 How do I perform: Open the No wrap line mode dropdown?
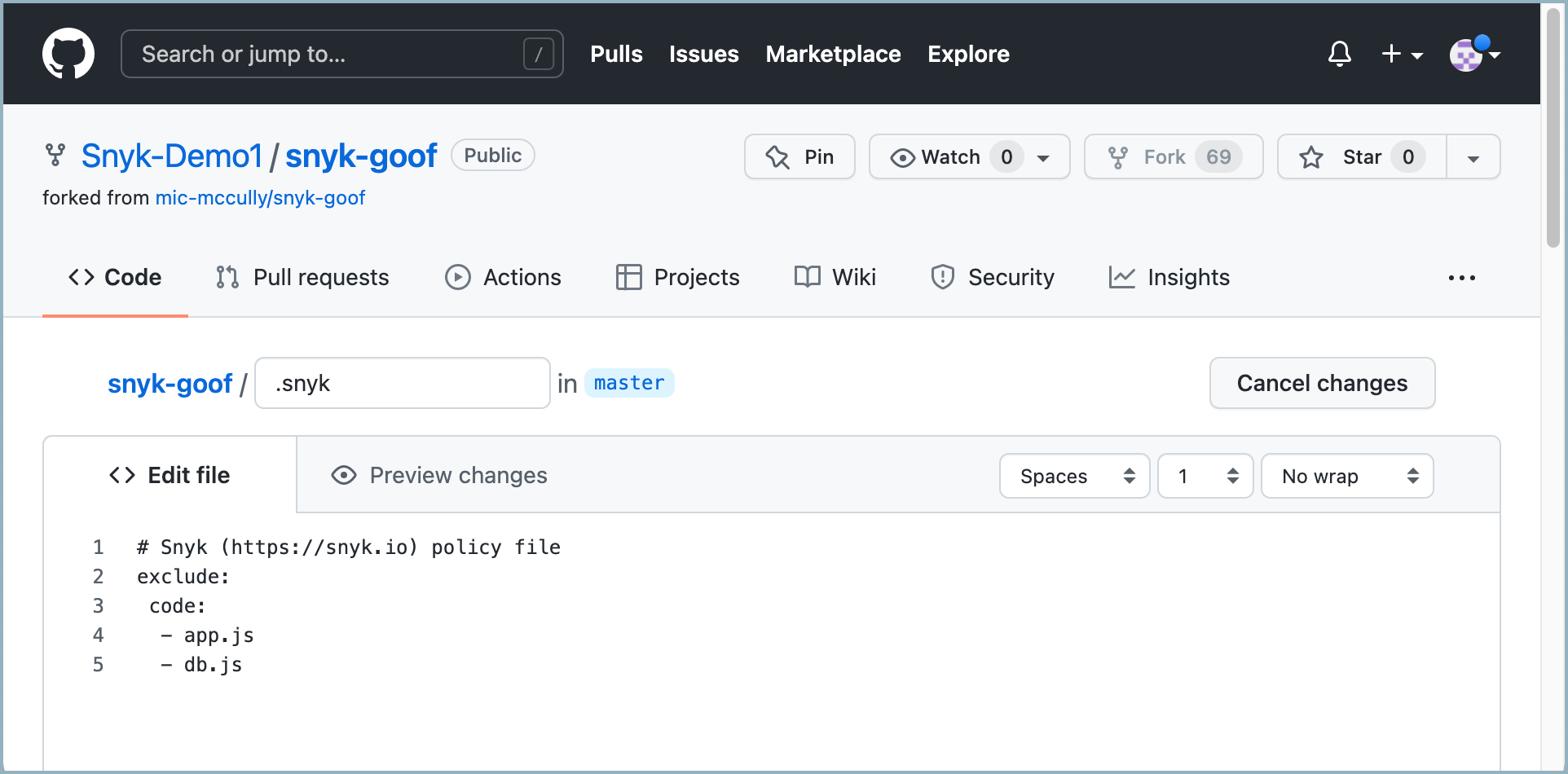1346,476
